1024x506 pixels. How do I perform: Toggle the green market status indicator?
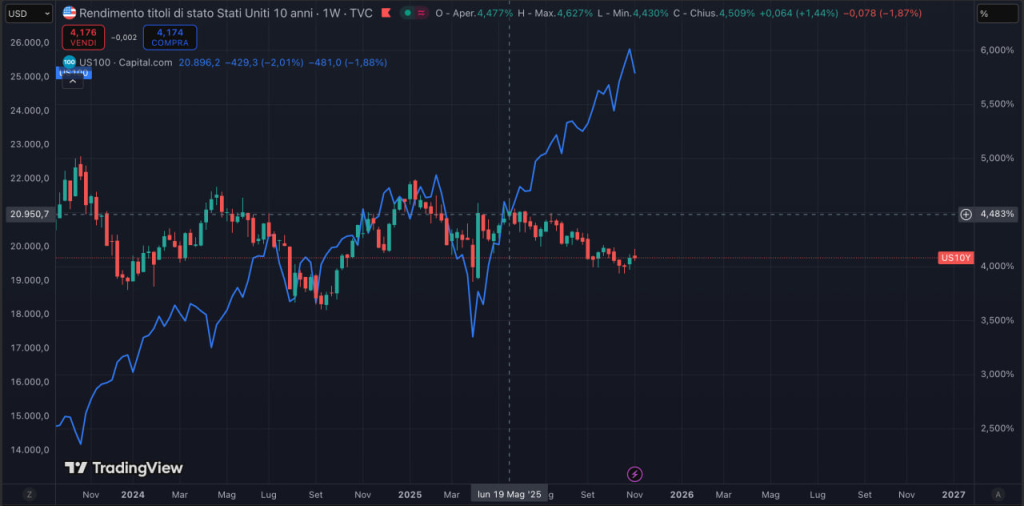(408, 13)
